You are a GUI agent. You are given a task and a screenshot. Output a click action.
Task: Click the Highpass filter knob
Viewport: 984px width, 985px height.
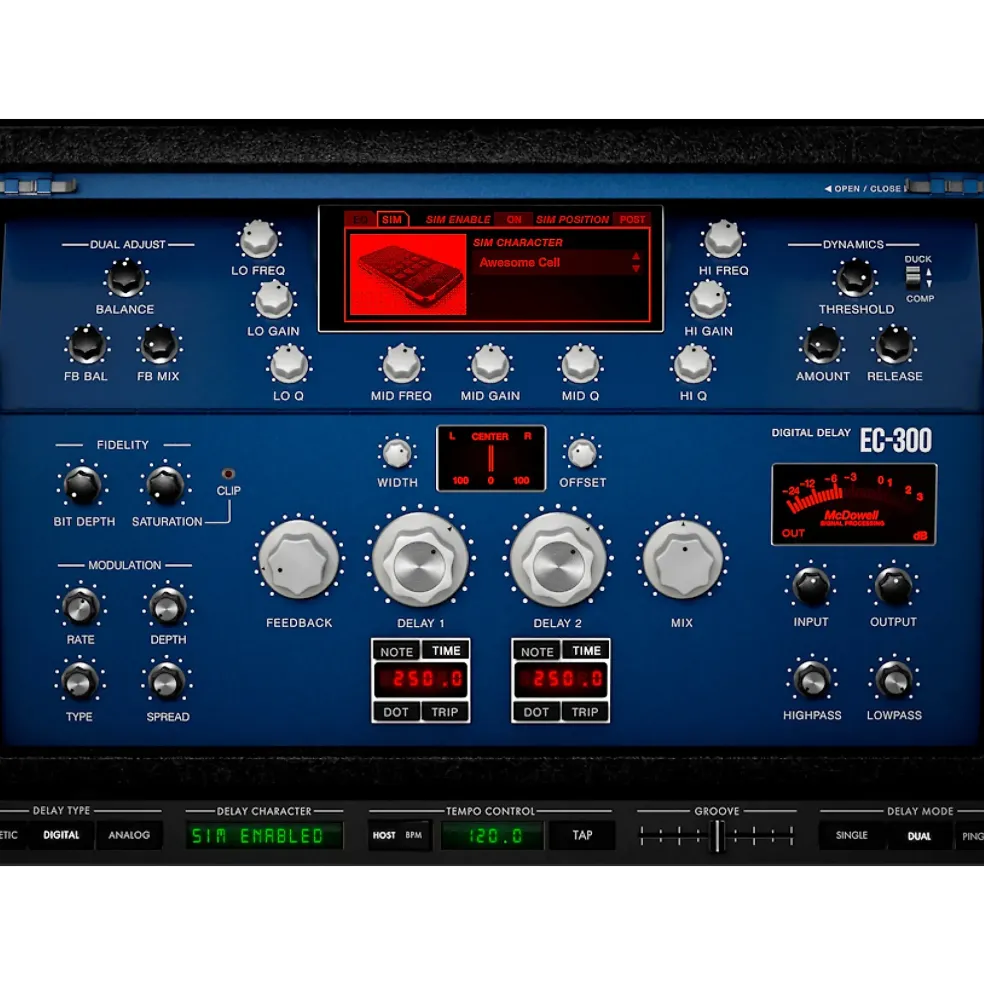811,680
